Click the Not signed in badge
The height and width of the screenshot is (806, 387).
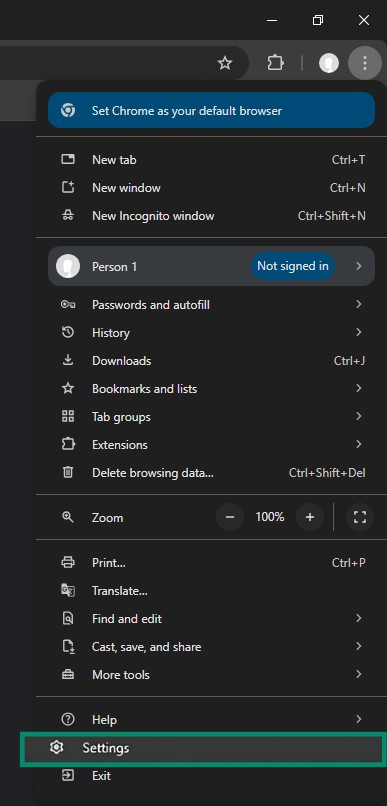click(x=293, y=266)
